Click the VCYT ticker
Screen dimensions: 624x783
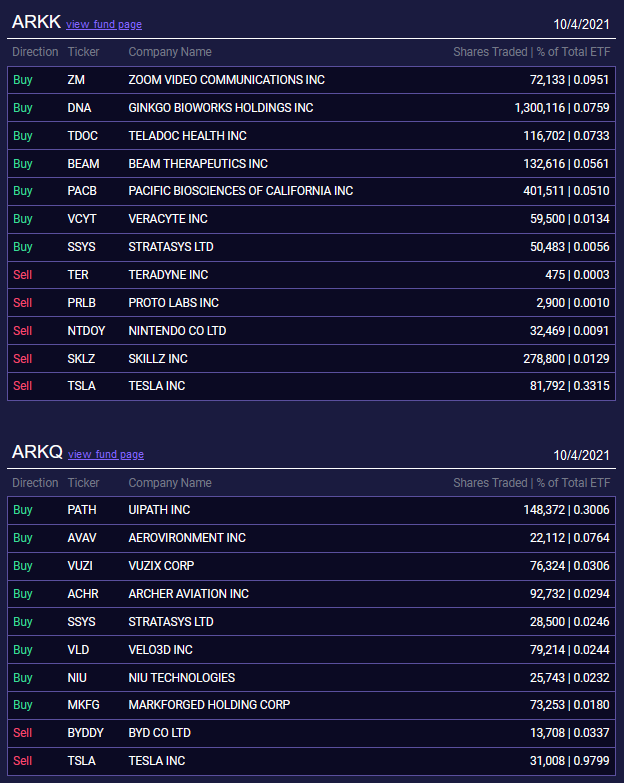click(x=82, y=218)
